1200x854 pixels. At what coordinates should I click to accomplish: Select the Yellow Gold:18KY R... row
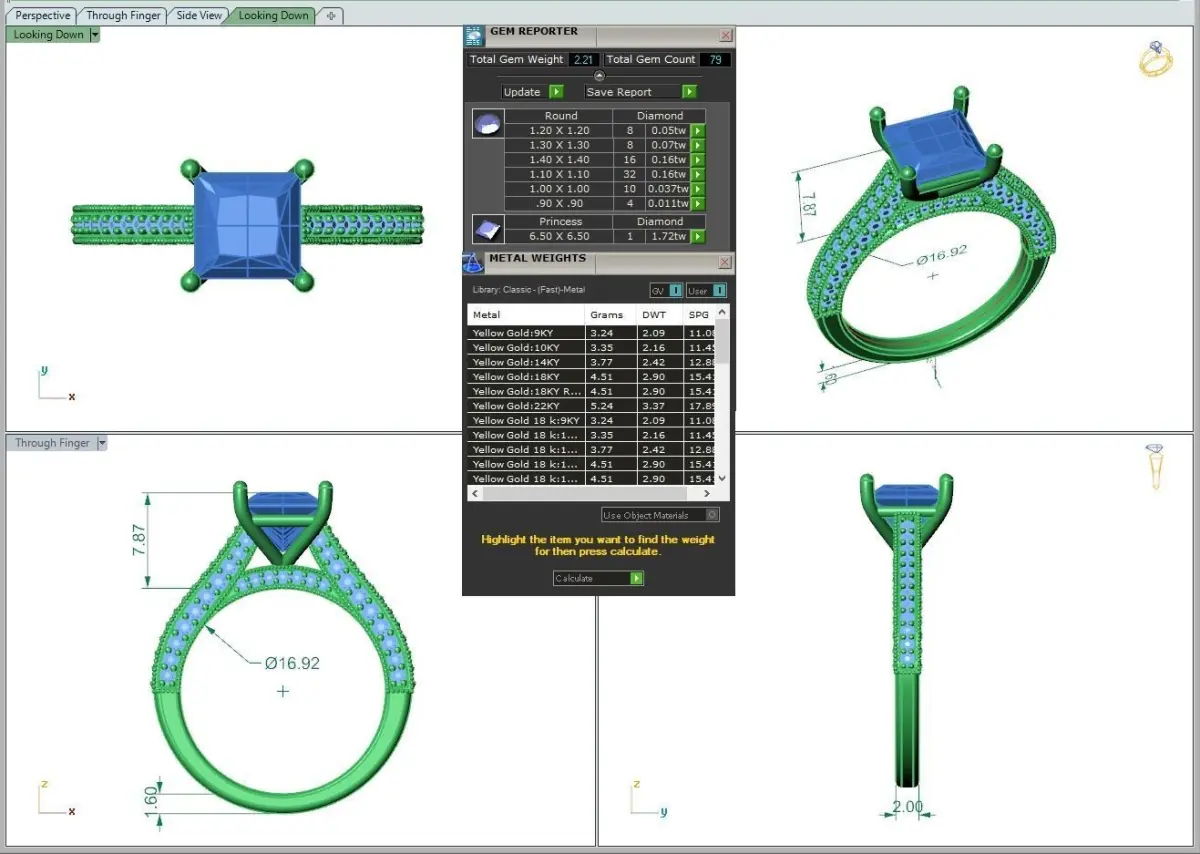pyautogui.click(x=592, y=392)
